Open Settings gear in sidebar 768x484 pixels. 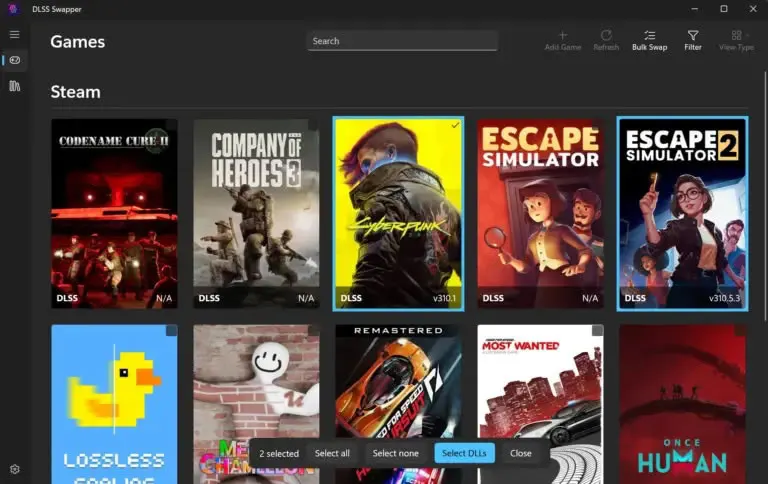pyautogui.click(x=15, y=469)
